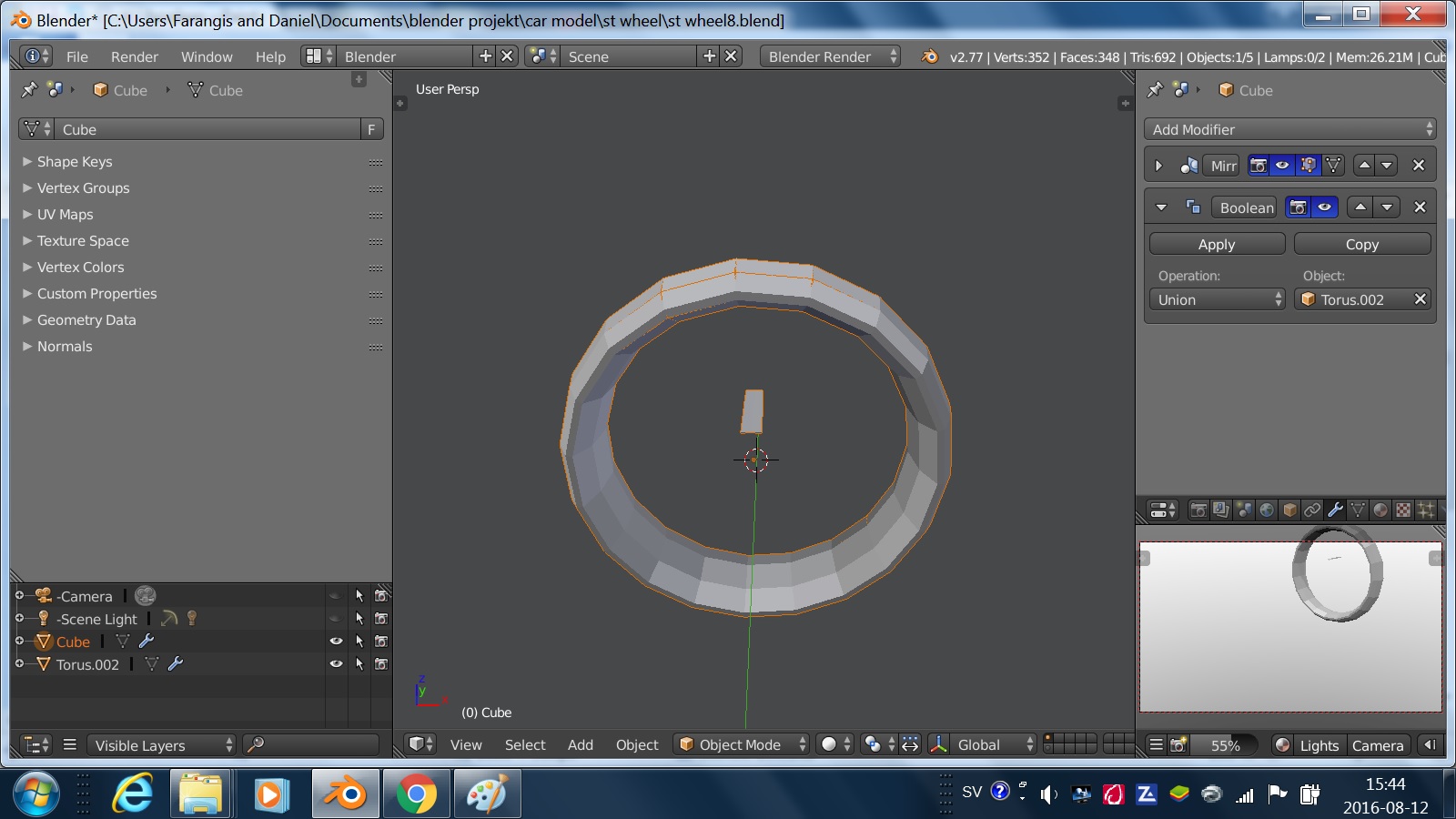
Task: Remove the Mirror modifier with X
Action: pos(1418,166)
